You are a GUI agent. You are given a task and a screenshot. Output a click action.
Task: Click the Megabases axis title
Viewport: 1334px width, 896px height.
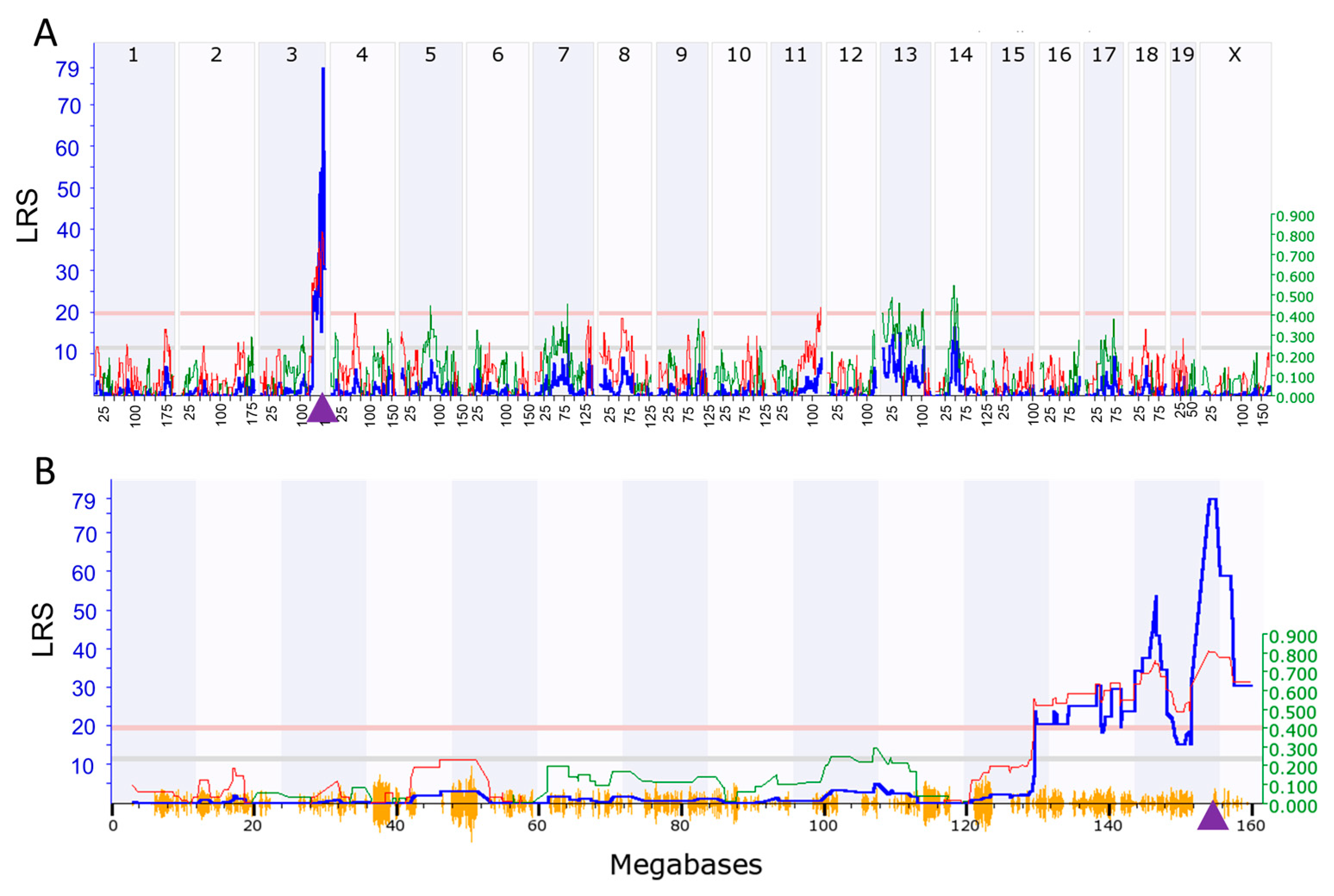tap(686, 865)
